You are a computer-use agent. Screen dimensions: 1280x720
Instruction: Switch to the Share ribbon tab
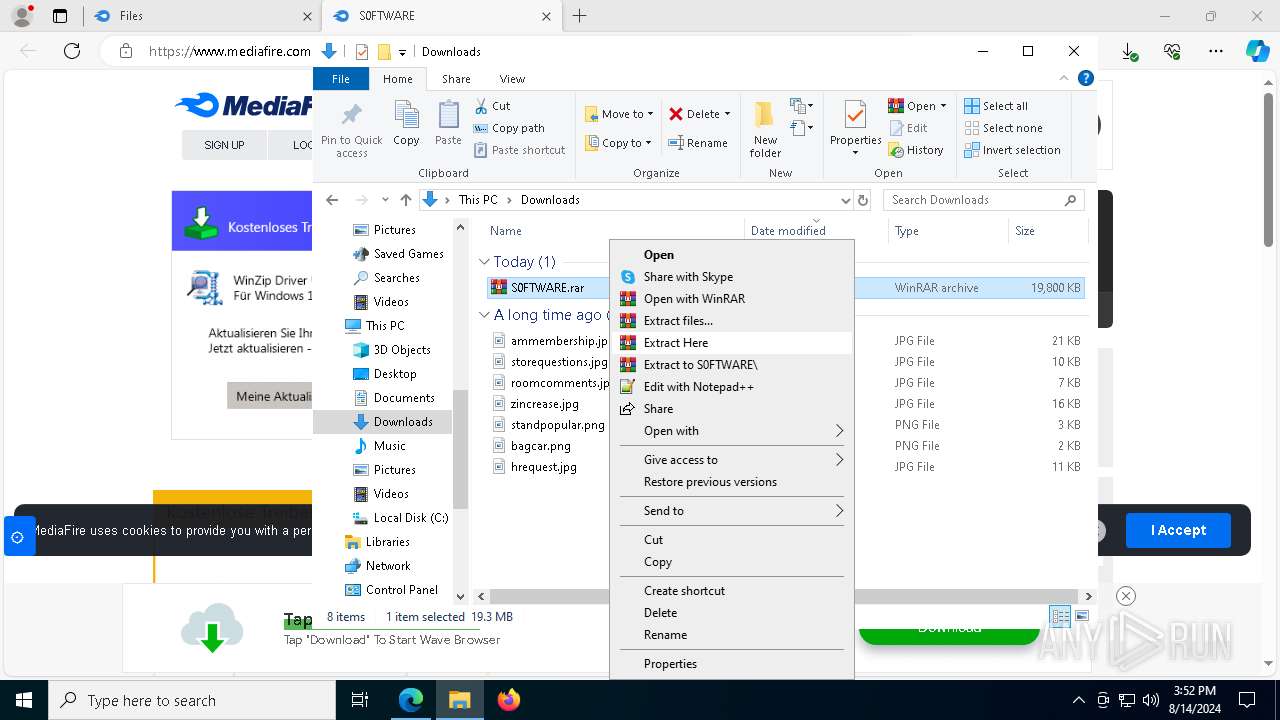(456, 79)
